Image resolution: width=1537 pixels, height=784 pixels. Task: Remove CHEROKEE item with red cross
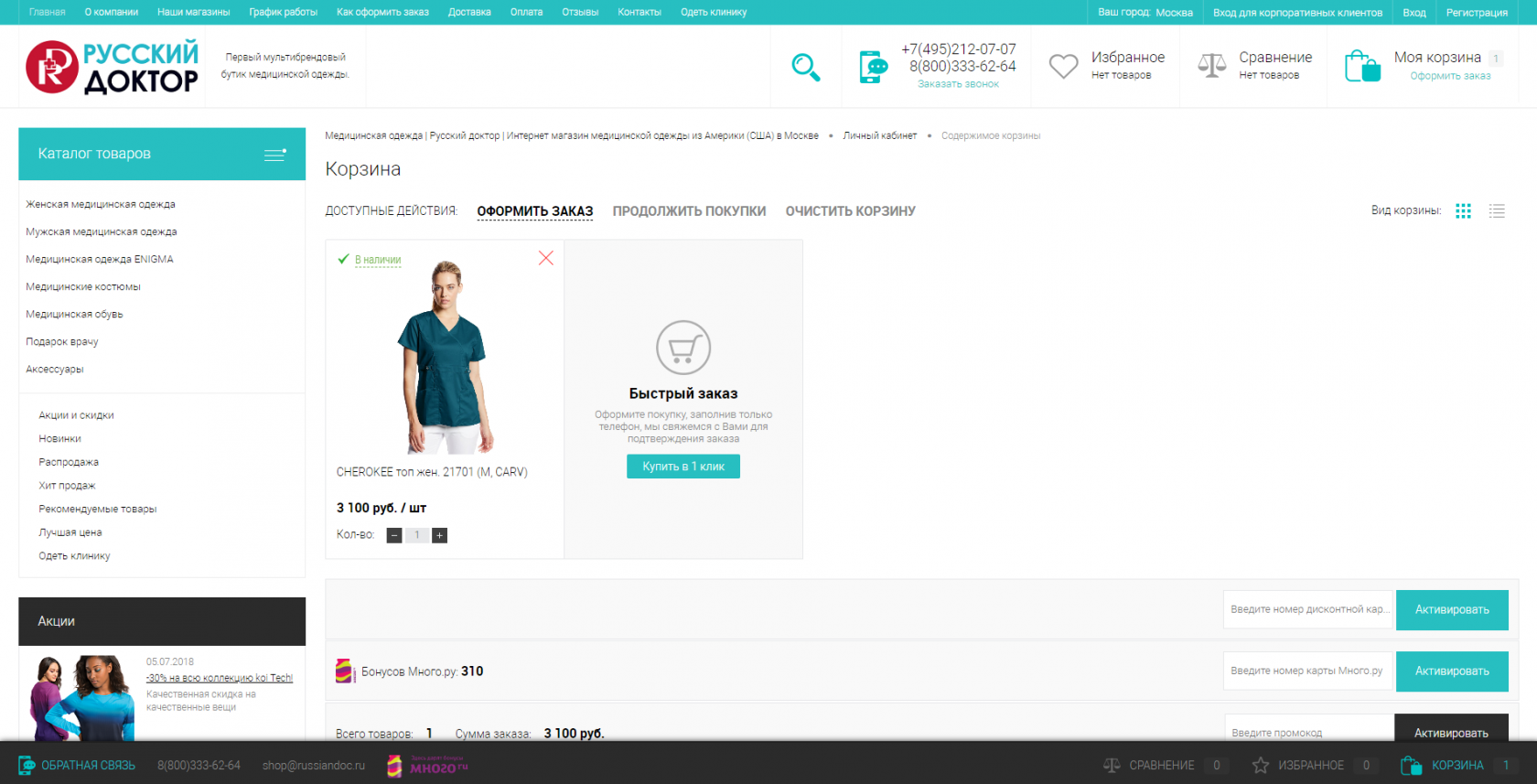point(546,258)
